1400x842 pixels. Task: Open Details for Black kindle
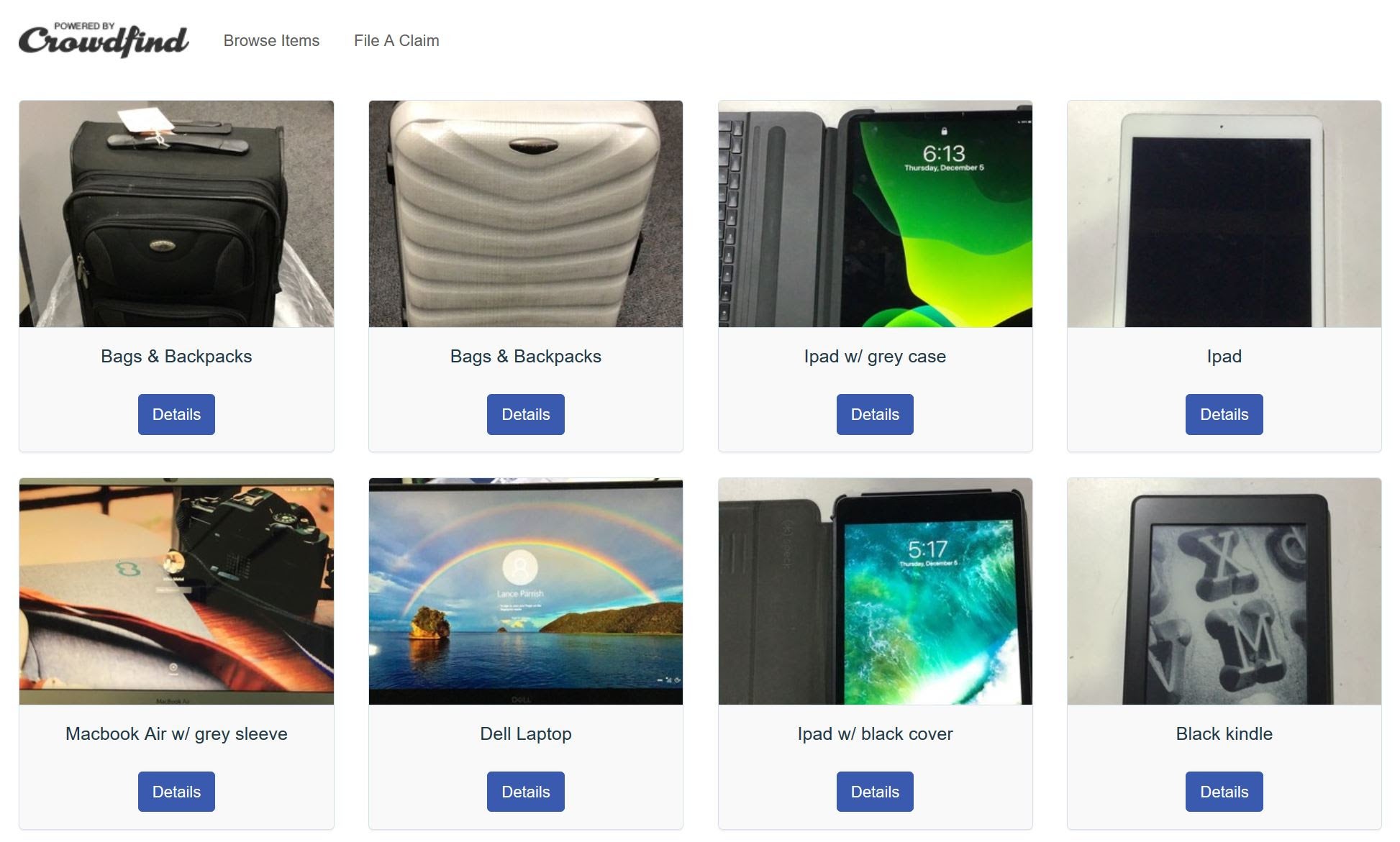(1224, 792)
